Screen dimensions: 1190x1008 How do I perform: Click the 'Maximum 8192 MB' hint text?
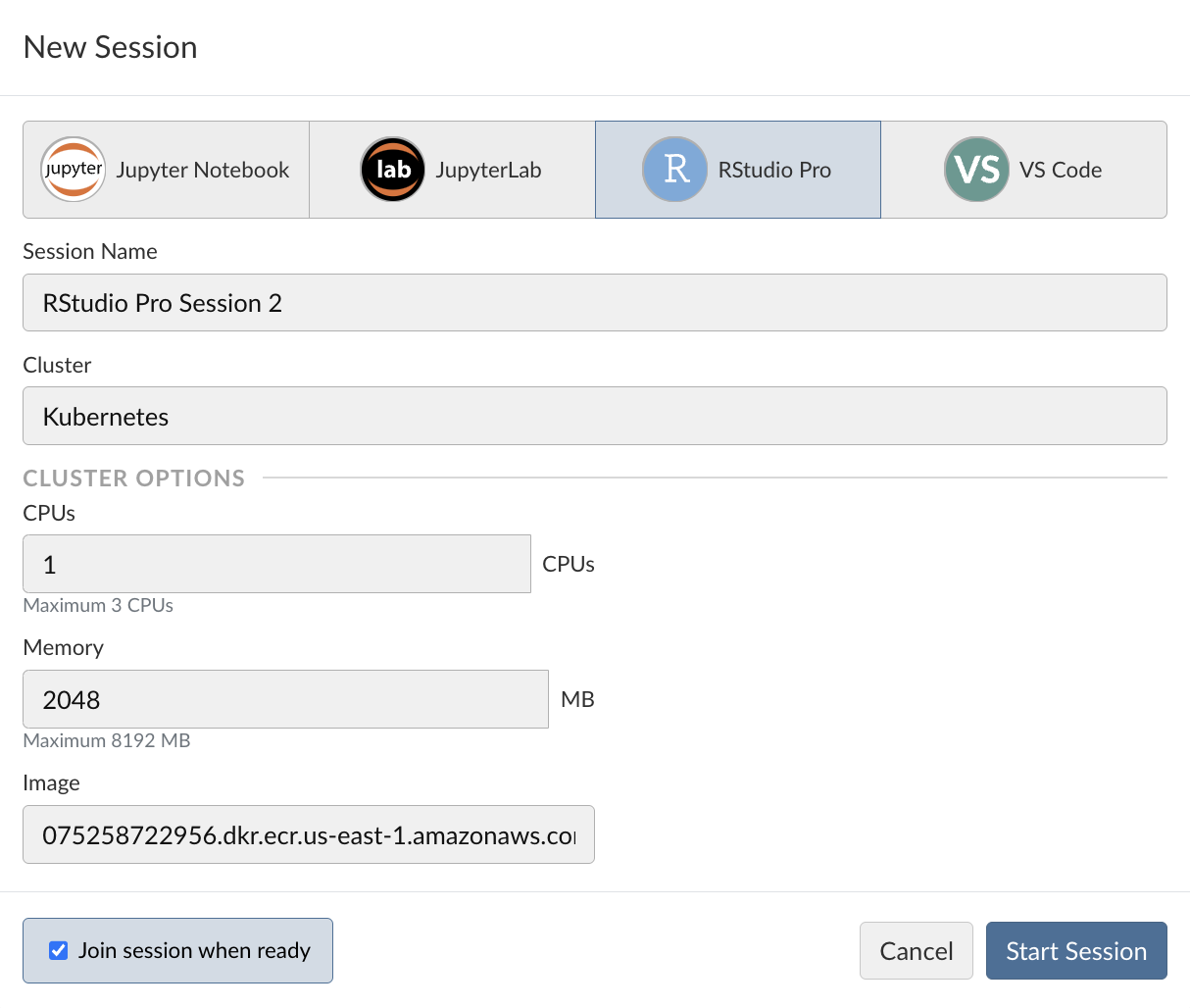(x=107, y=740)
